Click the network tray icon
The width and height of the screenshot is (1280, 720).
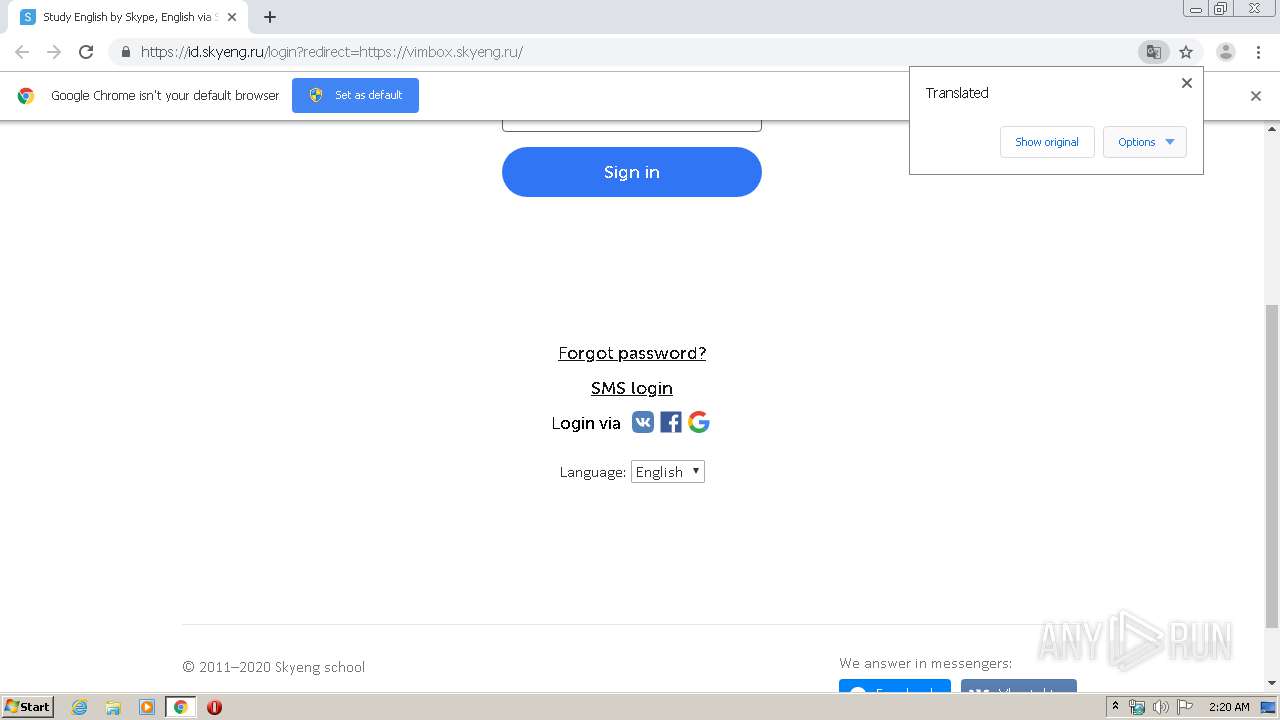point(1137,707)
